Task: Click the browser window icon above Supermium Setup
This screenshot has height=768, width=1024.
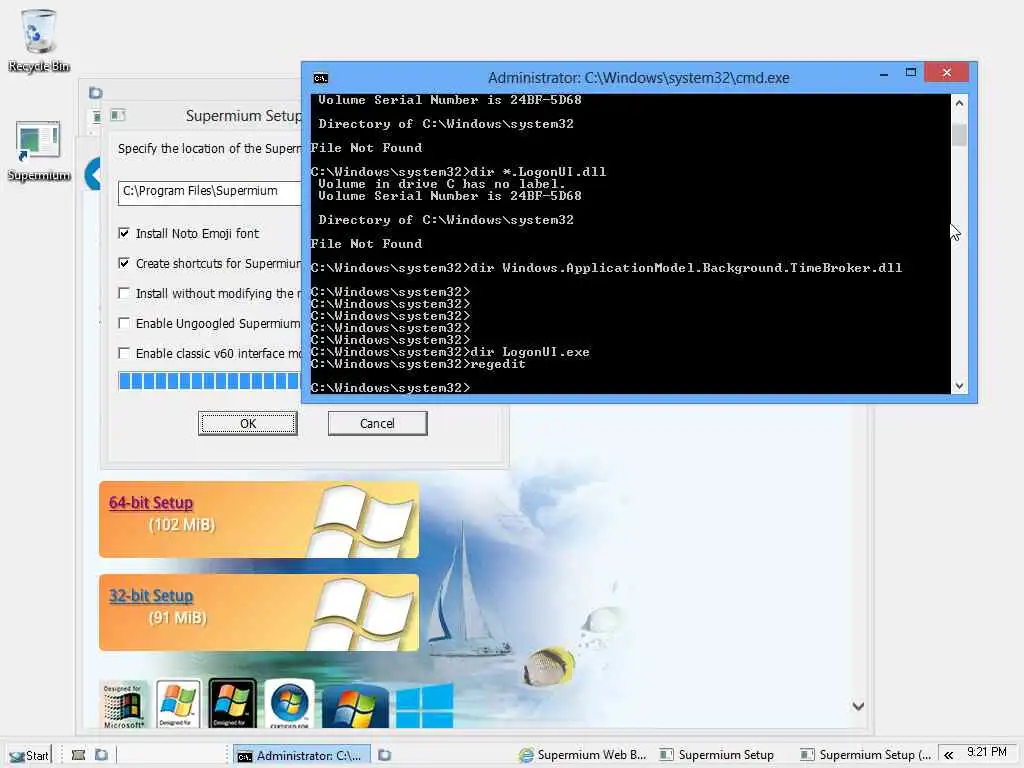Action: point(95,93)
